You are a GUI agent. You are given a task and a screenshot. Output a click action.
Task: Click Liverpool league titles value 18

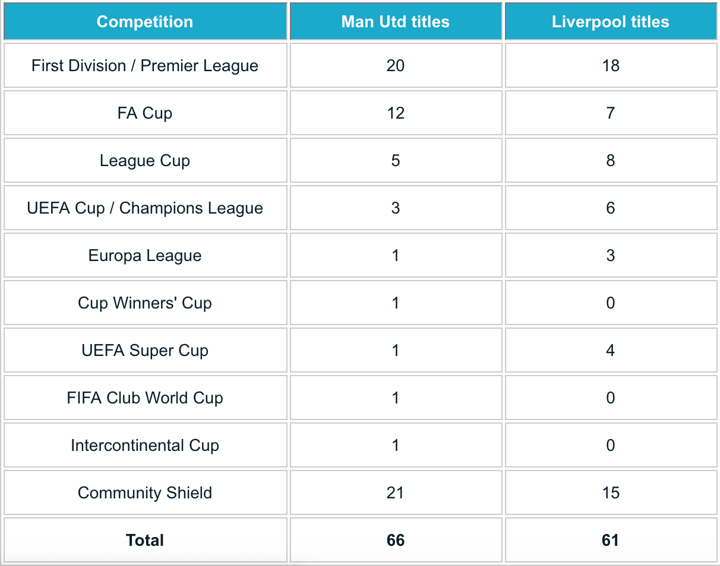(610, 66)
